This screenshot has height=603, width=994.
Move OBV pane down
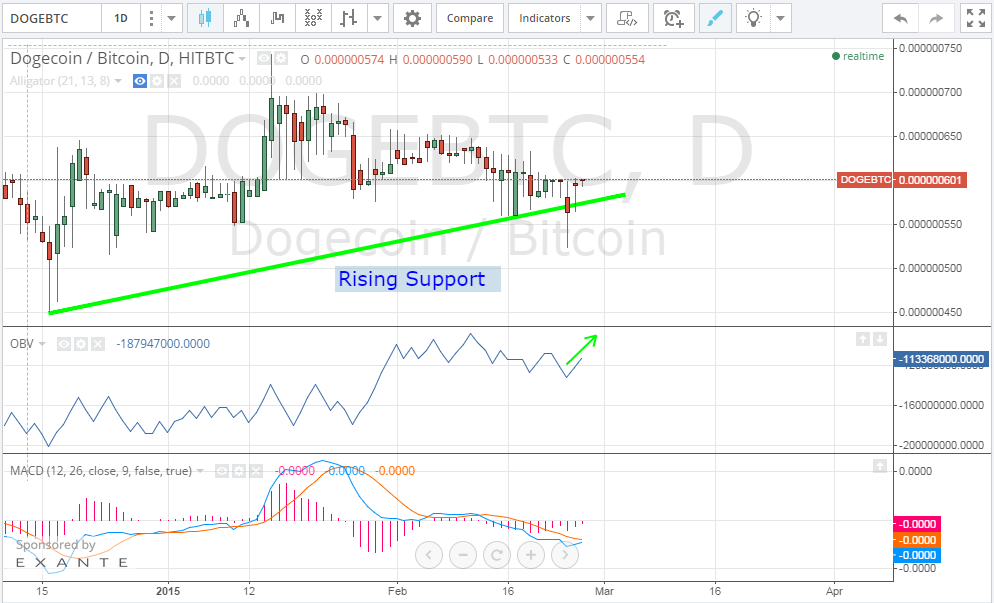pyautogui.click(x=880, y=339)
